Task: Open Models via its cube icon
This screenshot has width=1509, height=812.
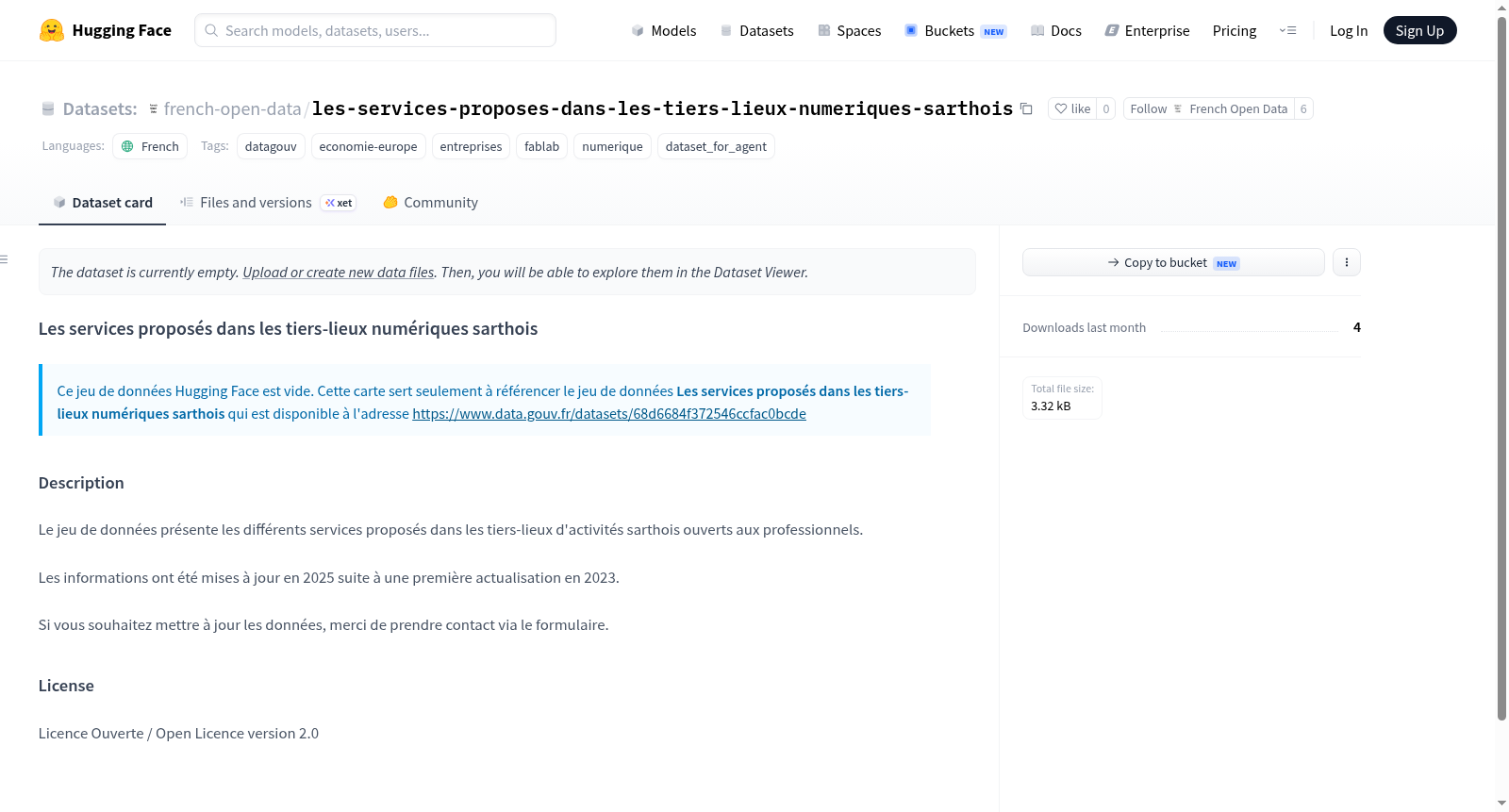Action: click(x=638, y=30)
